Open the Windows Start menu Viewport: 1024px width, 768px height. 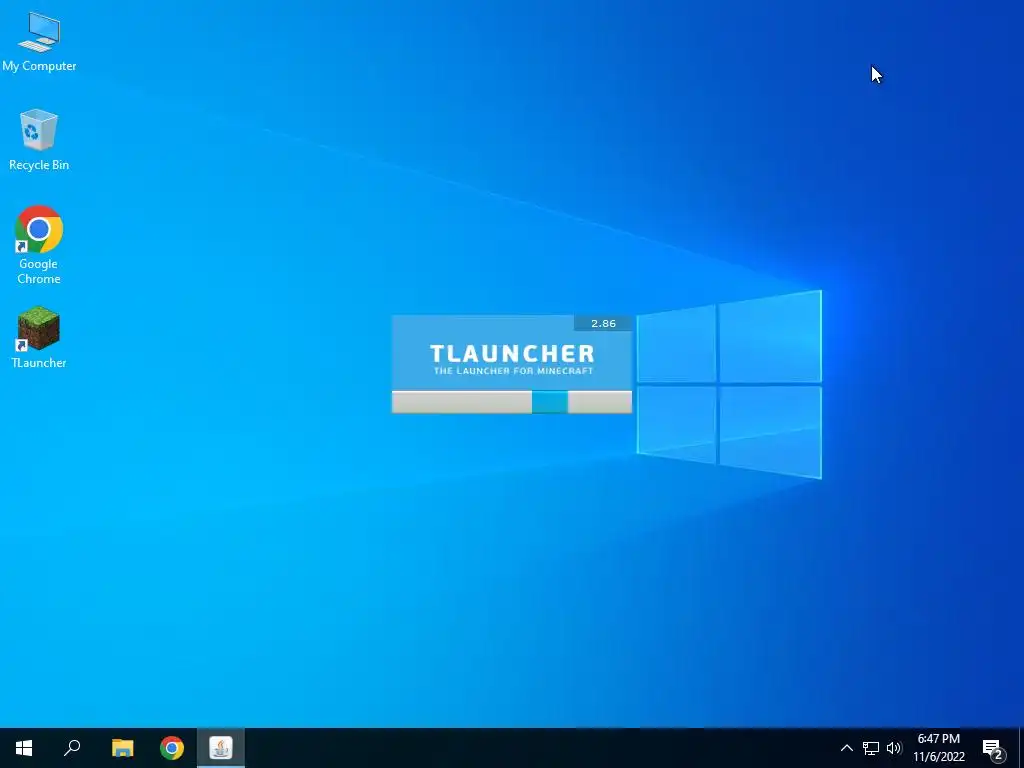pyautogui.click(x=24, y=748)
